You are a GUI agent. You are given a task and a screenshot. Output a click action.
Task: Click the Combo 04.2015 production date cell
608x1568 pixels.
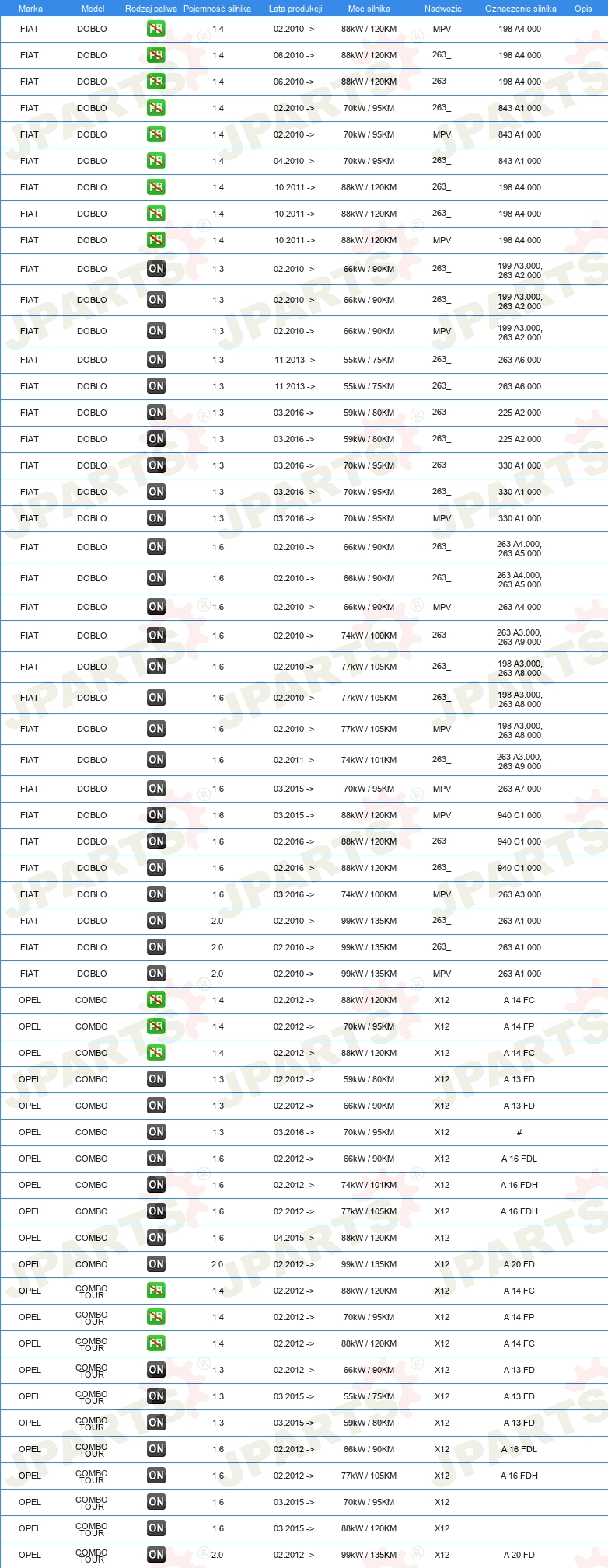(294, 1238)
